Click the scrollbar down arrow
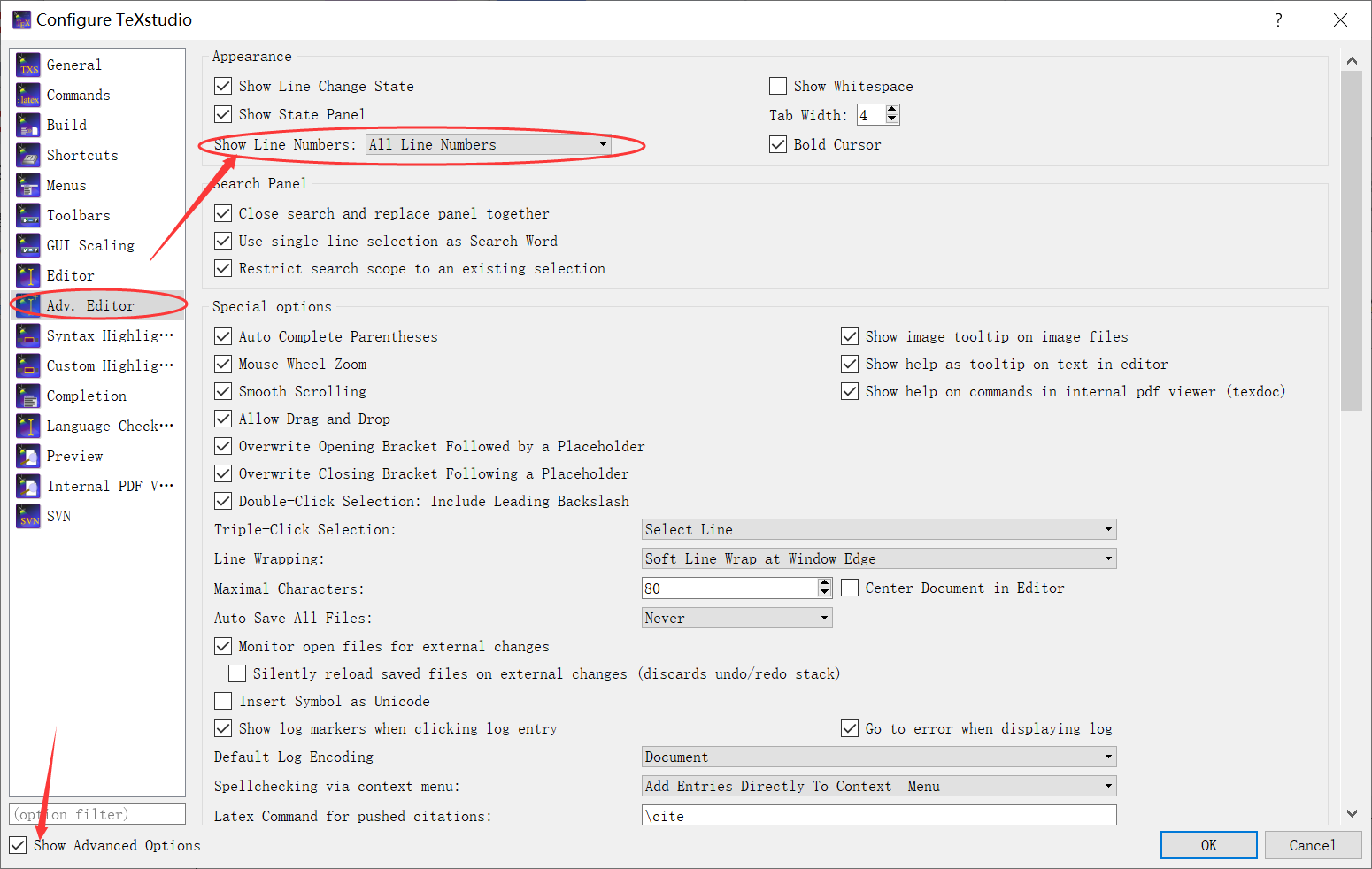The width and height of the screenshot is (1372, 869). click(x=1352, y=813)
